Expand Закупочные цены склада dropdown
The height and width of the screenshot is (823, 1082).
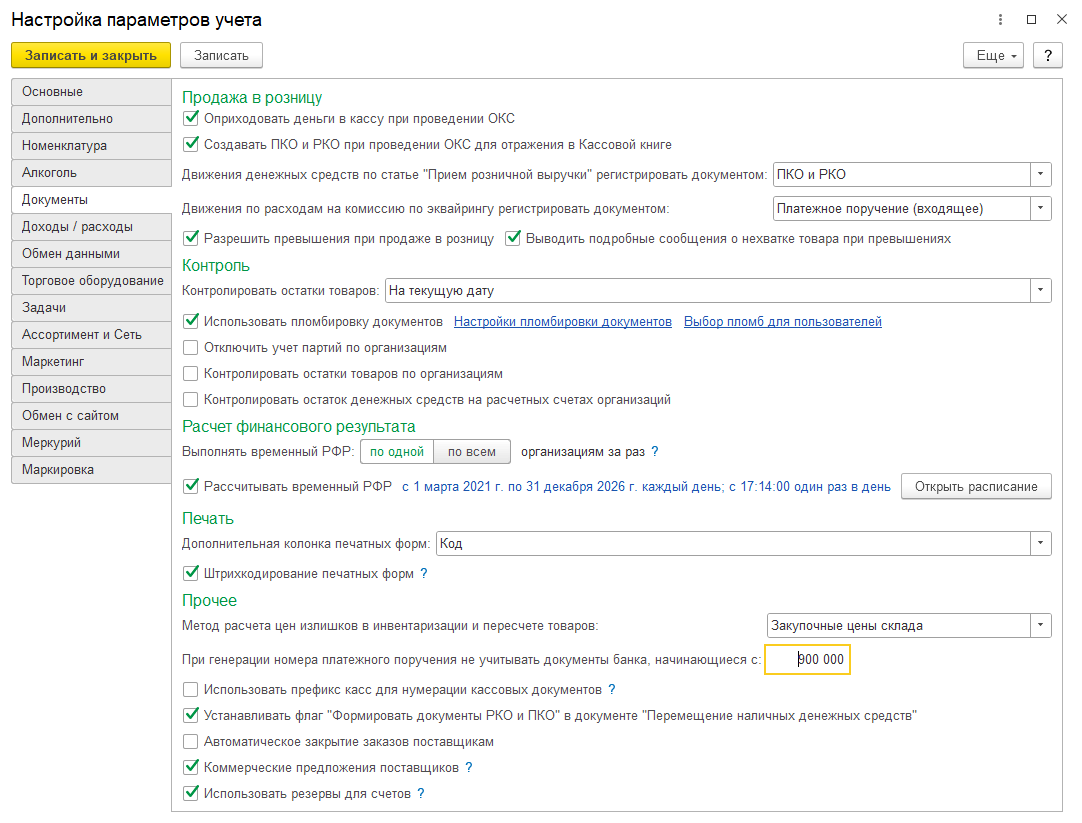coord(1041,626)
